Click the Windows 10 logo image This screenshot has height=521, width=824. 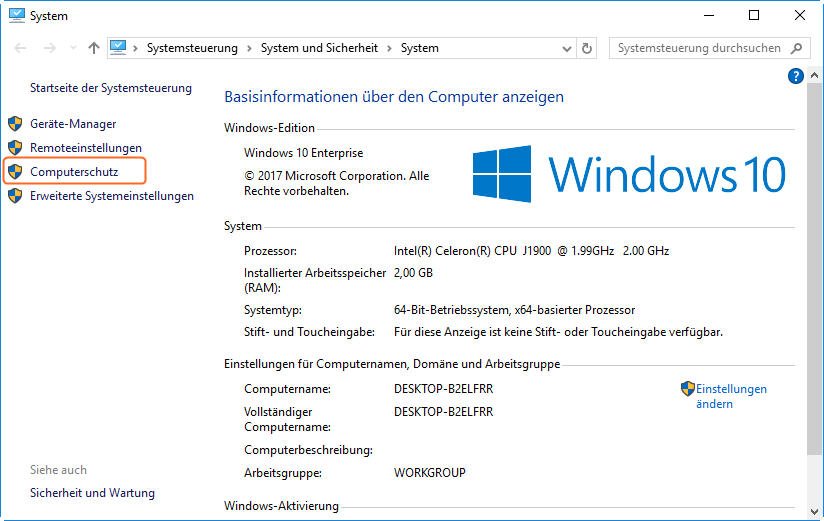(629, 174)
